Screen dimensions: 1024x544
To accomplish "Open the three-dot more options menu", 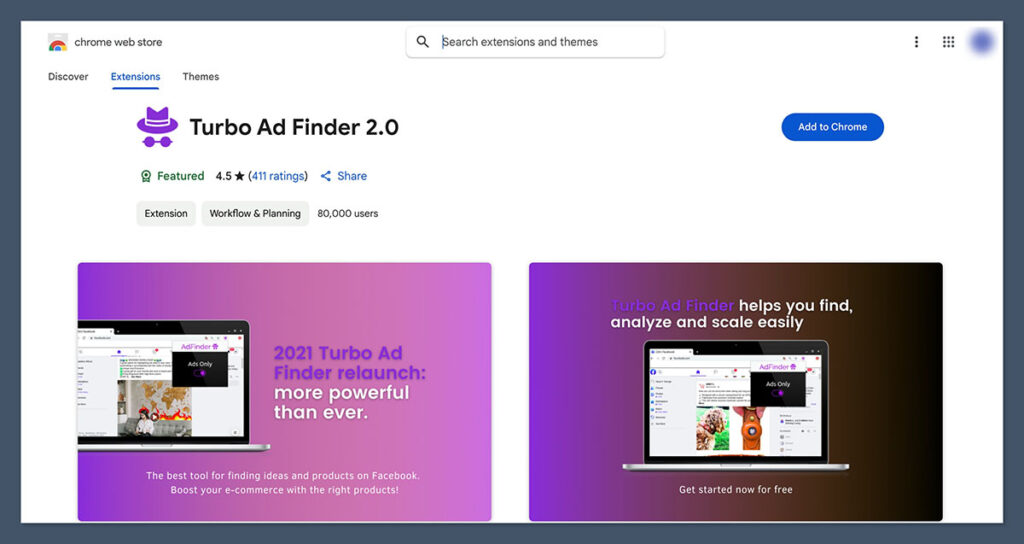I will click(x=916, y=42).
